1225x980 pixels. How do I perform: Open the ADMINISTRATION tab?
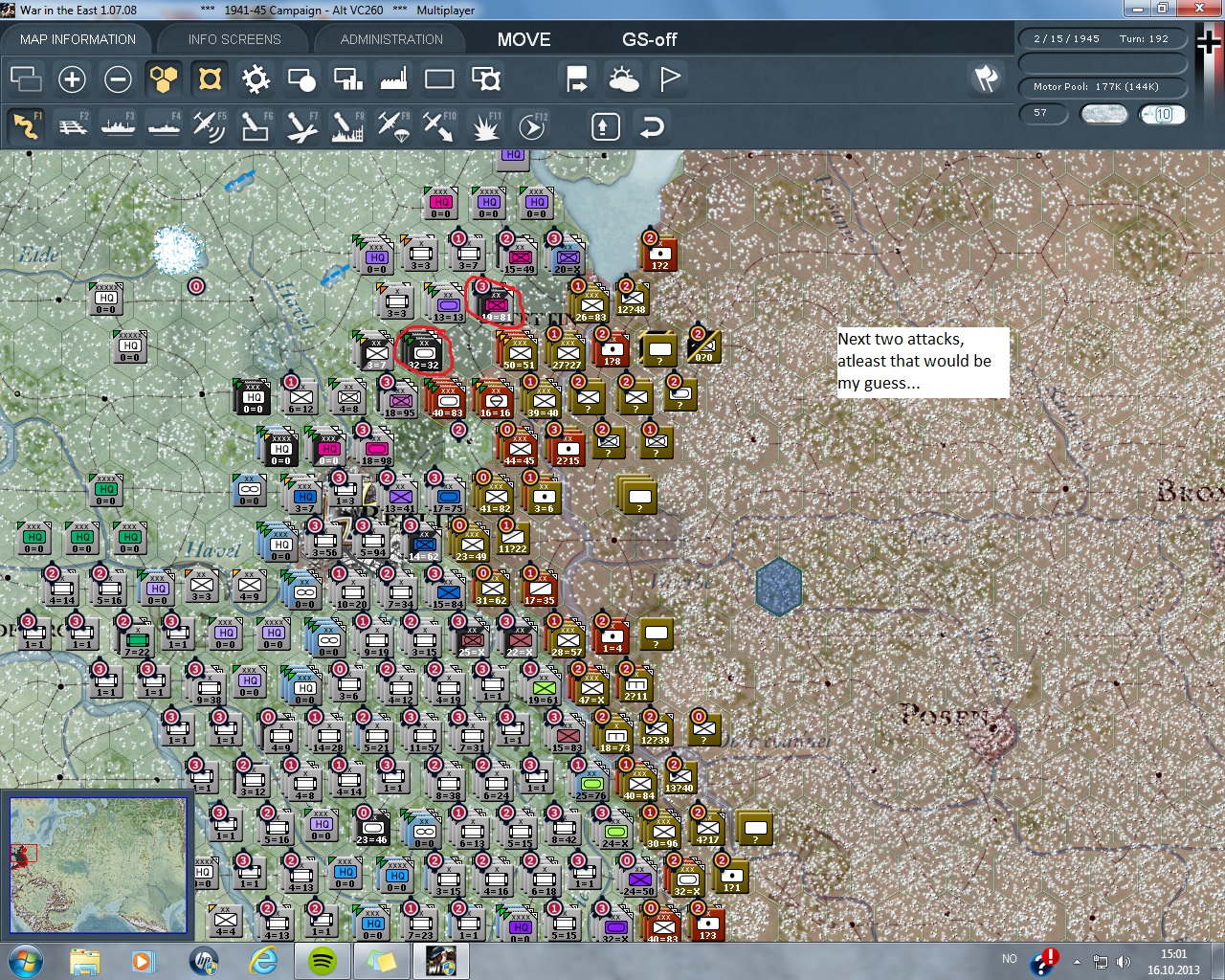tap(391, 39)
